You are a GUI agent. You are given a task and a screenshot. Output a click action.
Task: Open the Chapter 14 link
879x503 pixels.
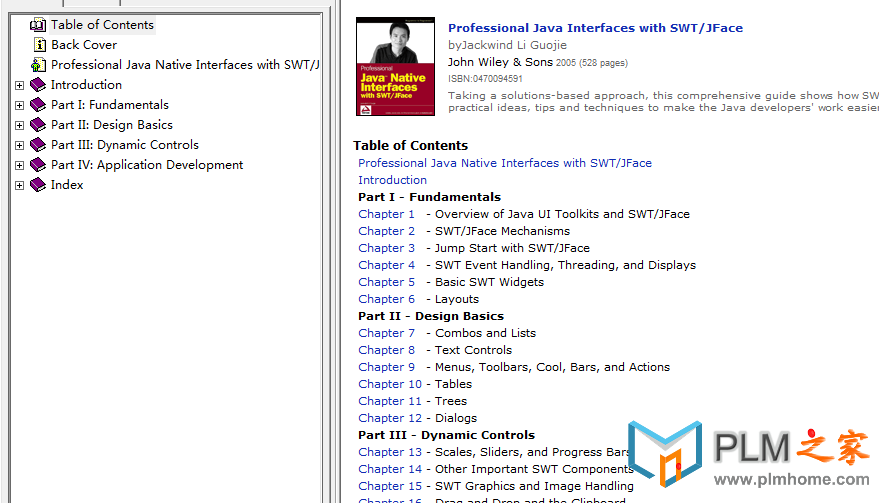point(390,469)
